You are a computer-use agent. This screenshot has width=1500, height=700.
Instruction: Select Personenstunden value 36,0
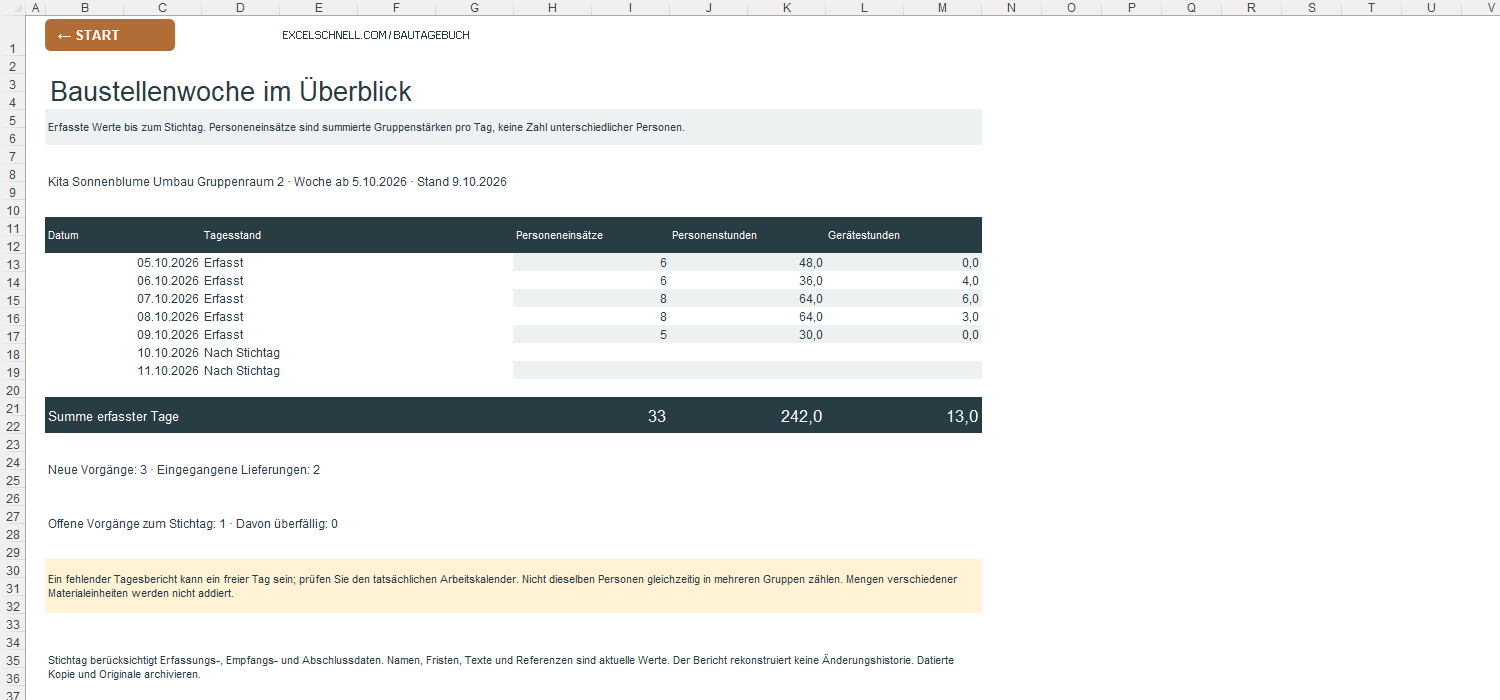[810, 281]
